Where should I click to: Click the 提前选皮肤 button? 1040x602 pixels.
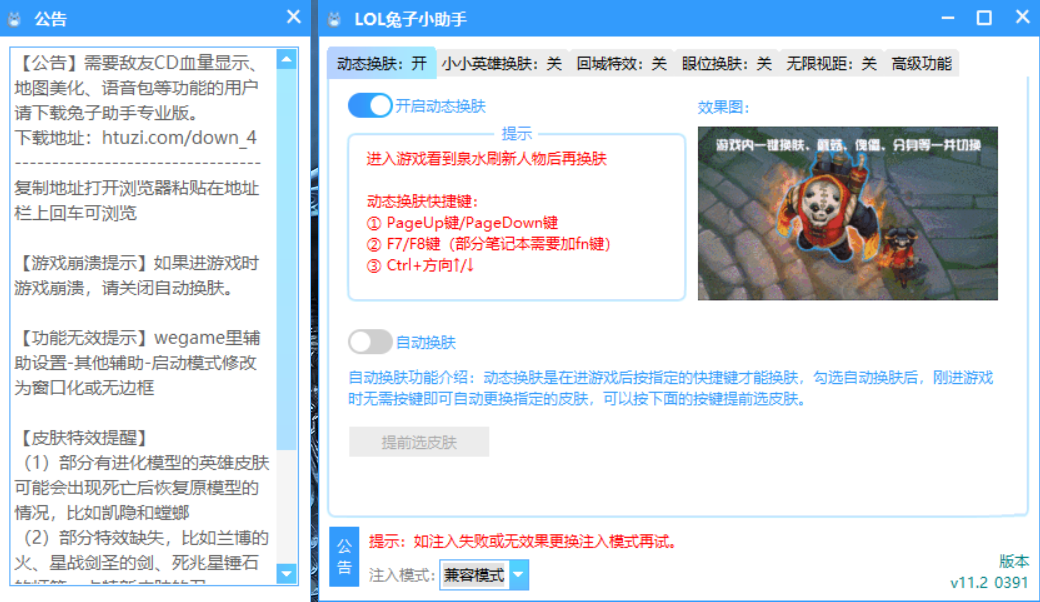[418, 441]
